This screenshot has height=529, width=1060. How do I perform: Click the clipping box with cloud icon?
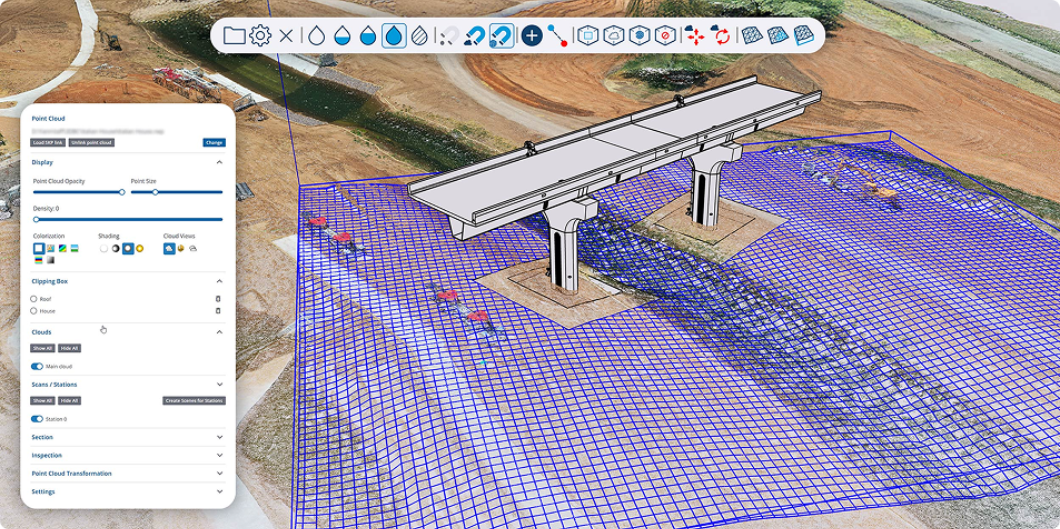tap(614, 35)
